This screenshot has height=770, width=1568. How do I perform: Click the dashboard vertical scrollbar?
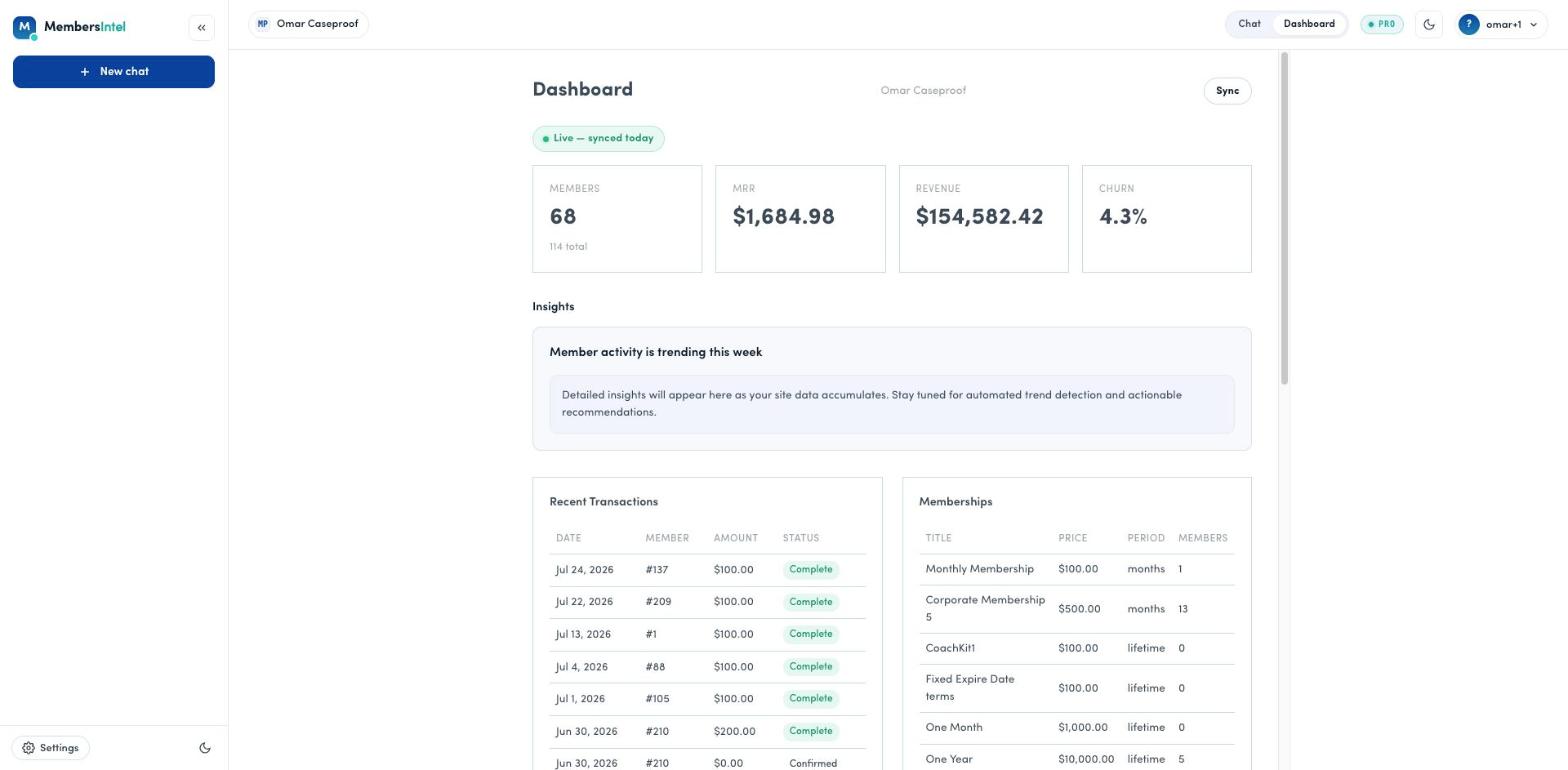pos(1284,218)
